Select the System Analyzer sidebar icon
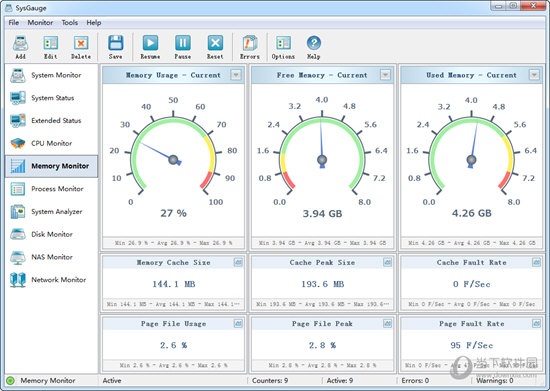 coord(18,211)
